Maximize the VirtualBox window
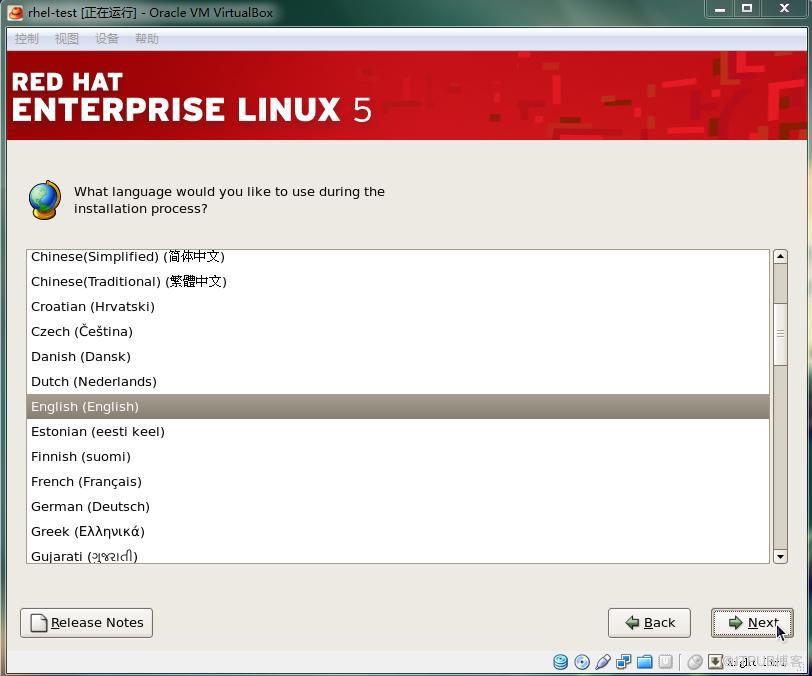The image size is (812, 676). click(747, 8)
